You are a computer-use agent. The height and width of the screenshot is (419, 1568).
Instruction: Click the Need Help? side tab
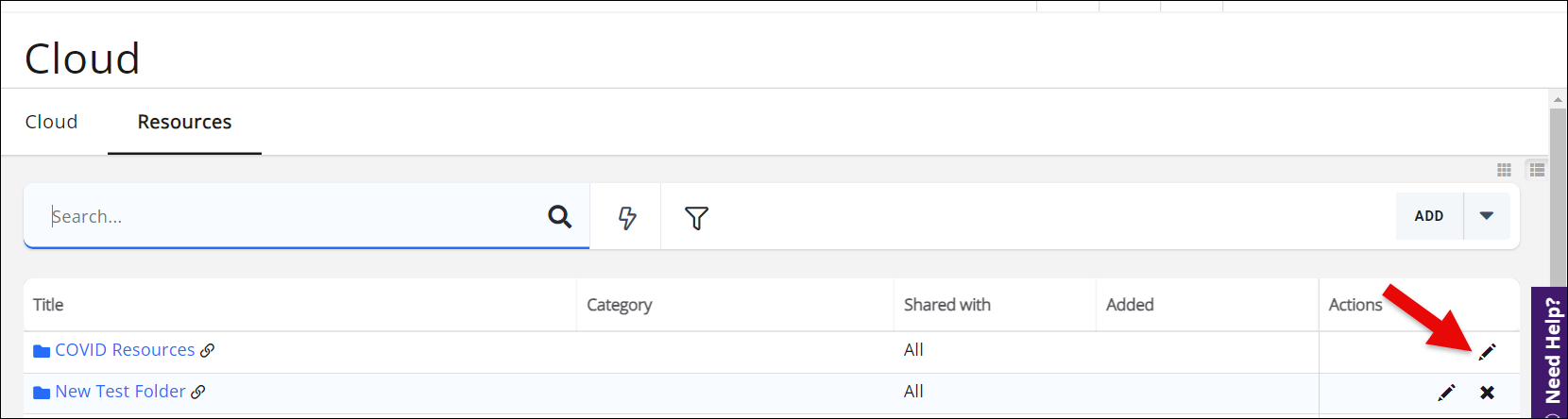[x=1551, y=351]
